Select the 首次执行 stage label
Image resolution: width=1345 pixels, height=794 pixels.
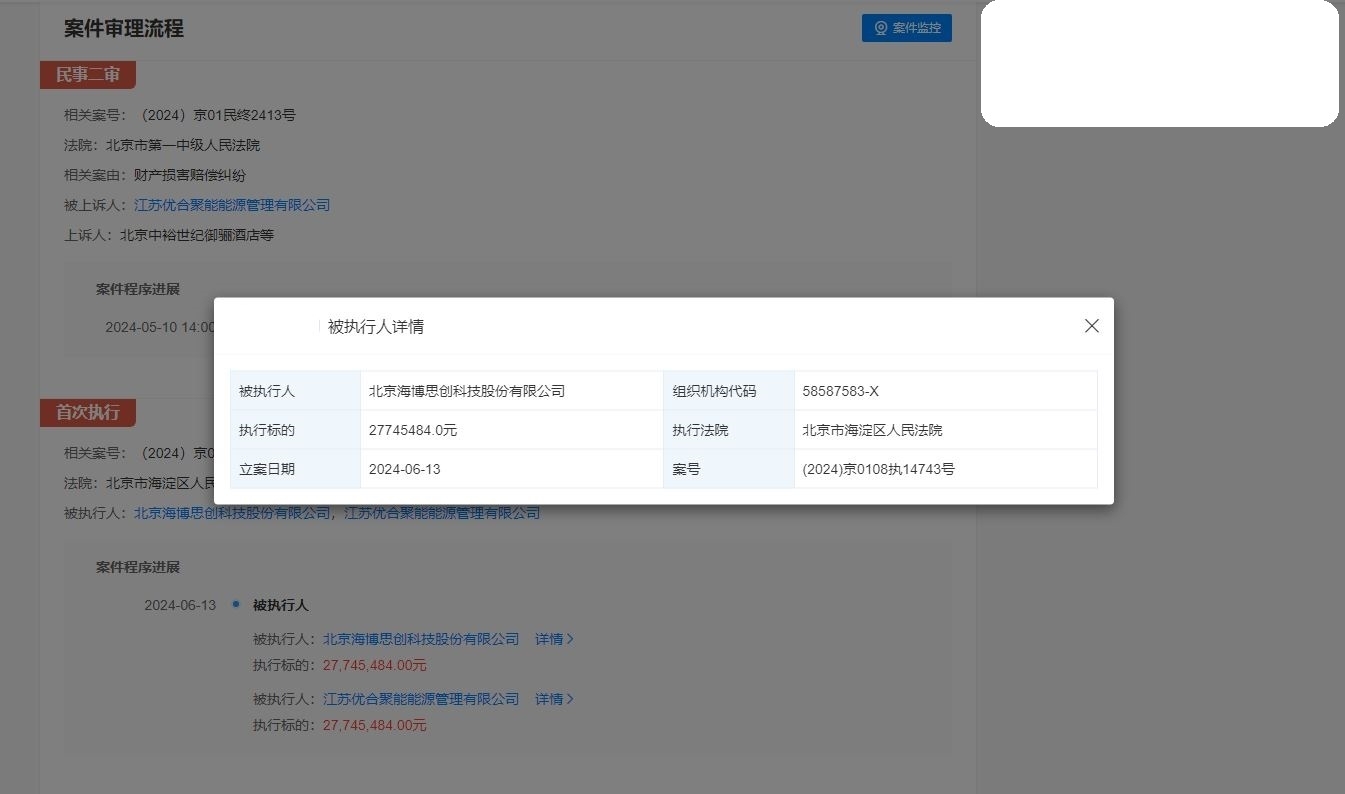point(88,412)
